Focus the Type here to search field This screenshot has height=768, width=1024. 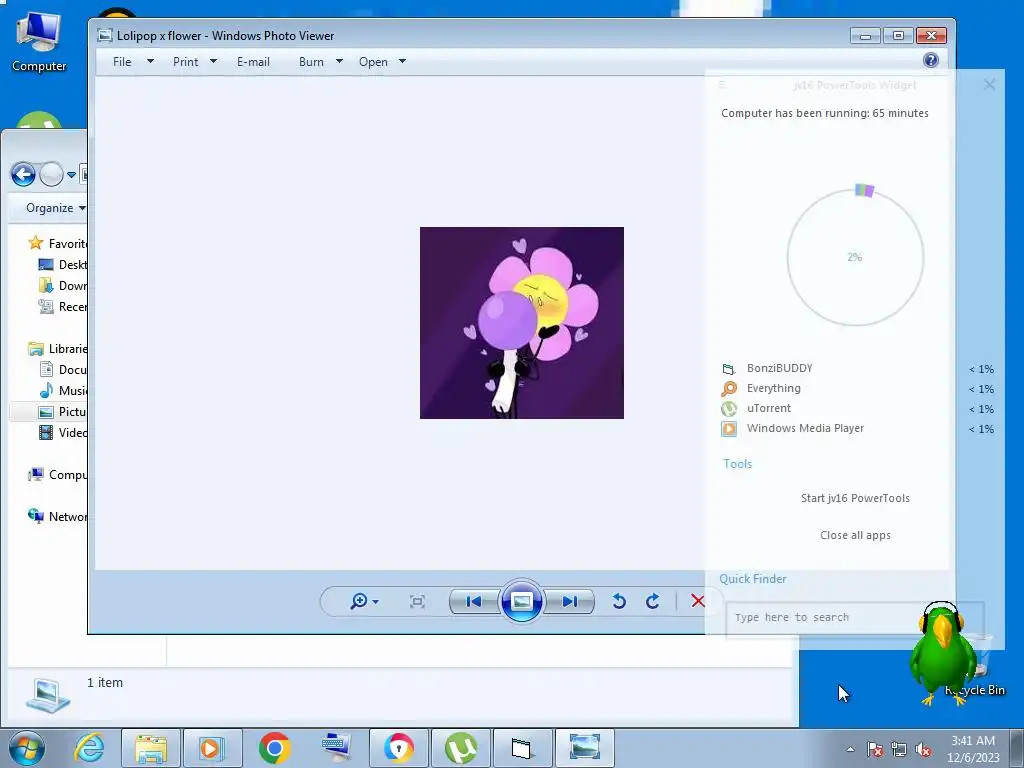tap(855, 618)
